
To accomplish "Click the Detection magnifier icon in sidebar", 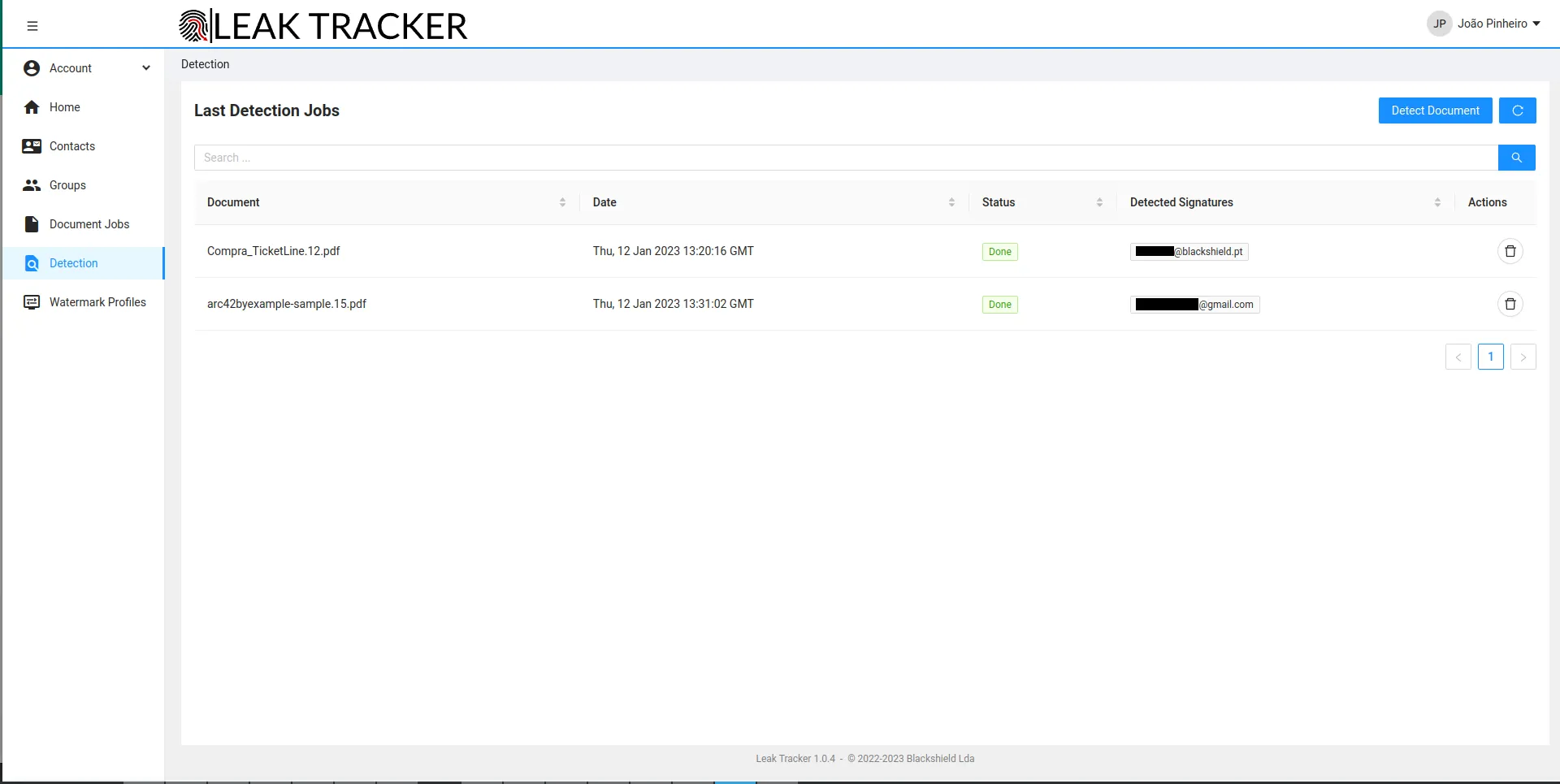I will (x=32, y=263).
